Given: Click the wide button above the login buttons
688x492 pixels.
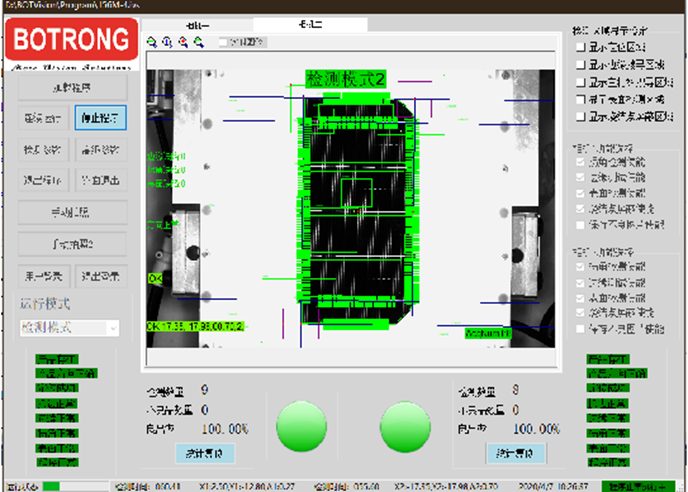Looking at the screenshot, I should coord(72,244).
